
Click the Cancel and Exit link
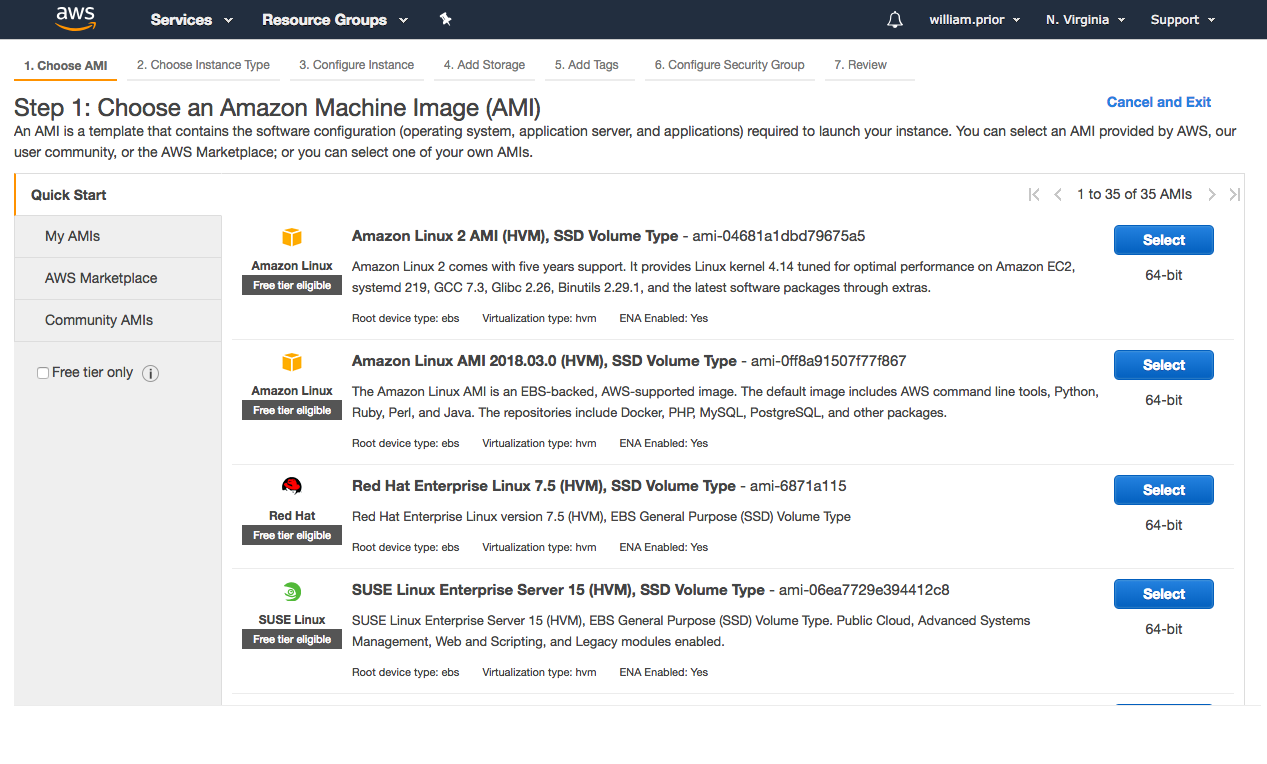coord(1158,102)
